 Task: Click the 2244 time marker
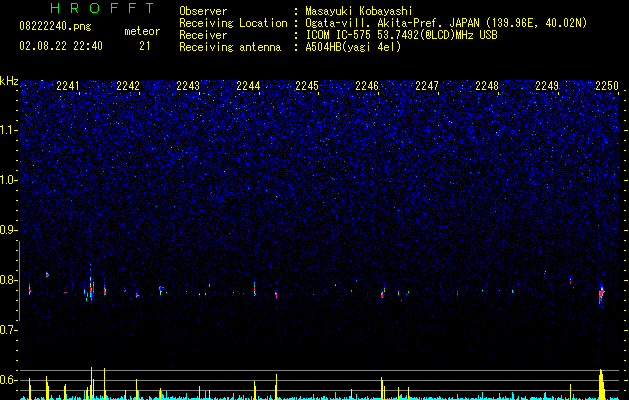(x=248, y=86)
